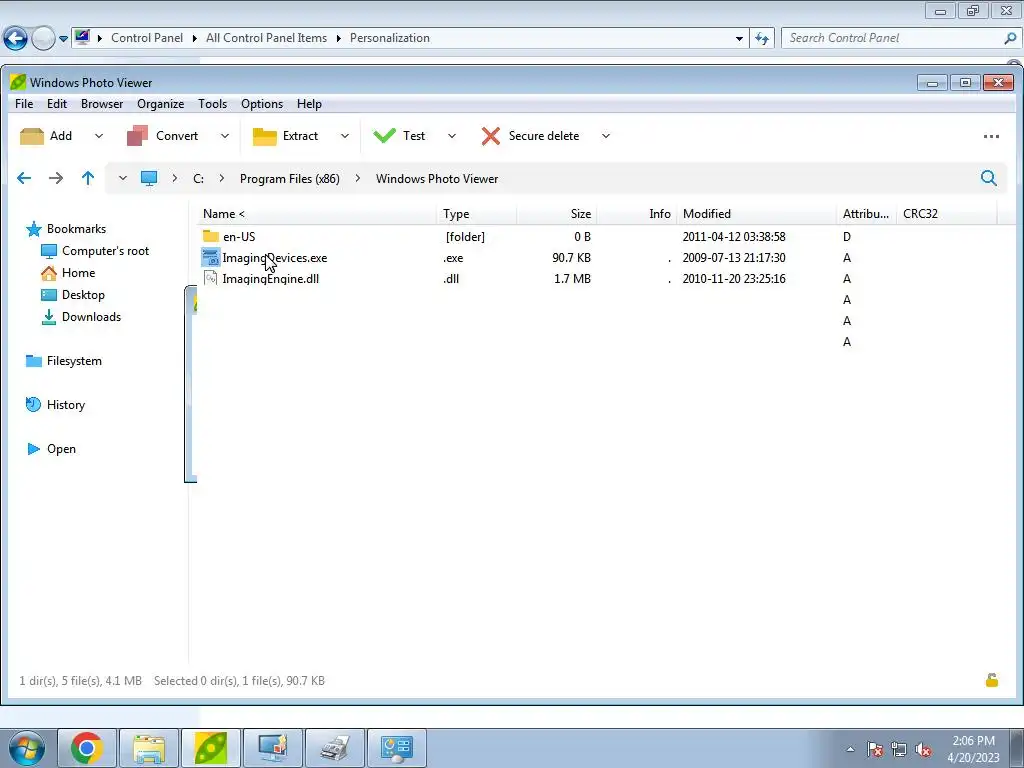The height and width of the screenshot is (768, 1024).
Task: Go forward with the right arrow
Action: click(56, 178)
